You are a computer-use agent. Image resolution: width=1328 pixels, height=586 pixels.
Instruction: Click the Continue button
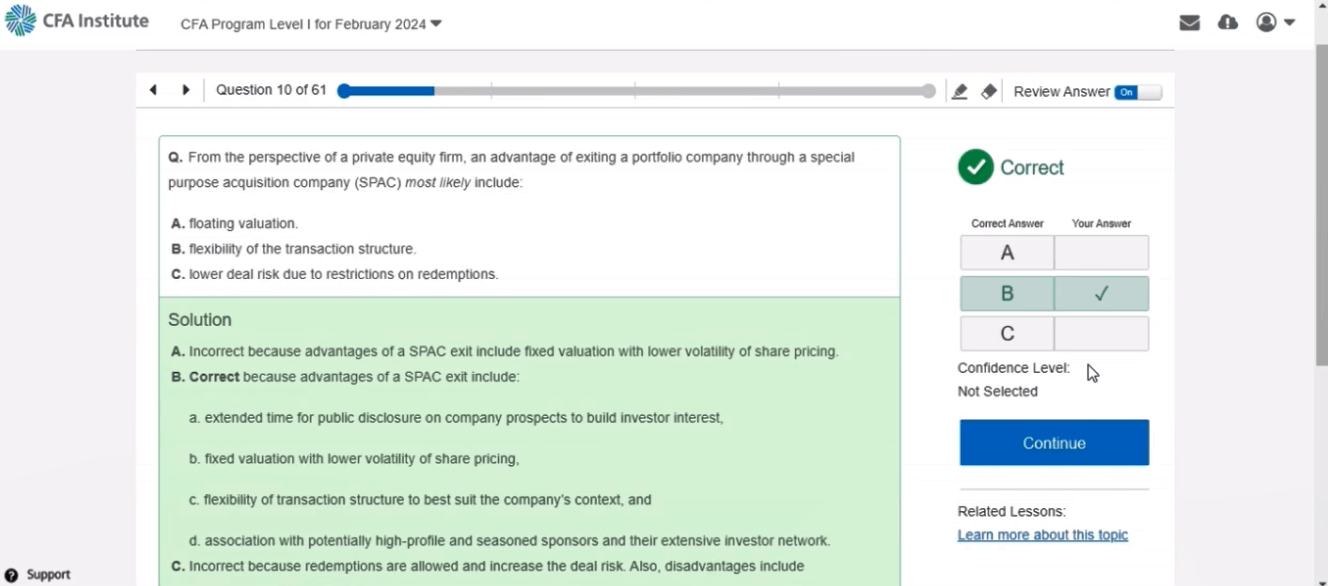point(1054,443)
